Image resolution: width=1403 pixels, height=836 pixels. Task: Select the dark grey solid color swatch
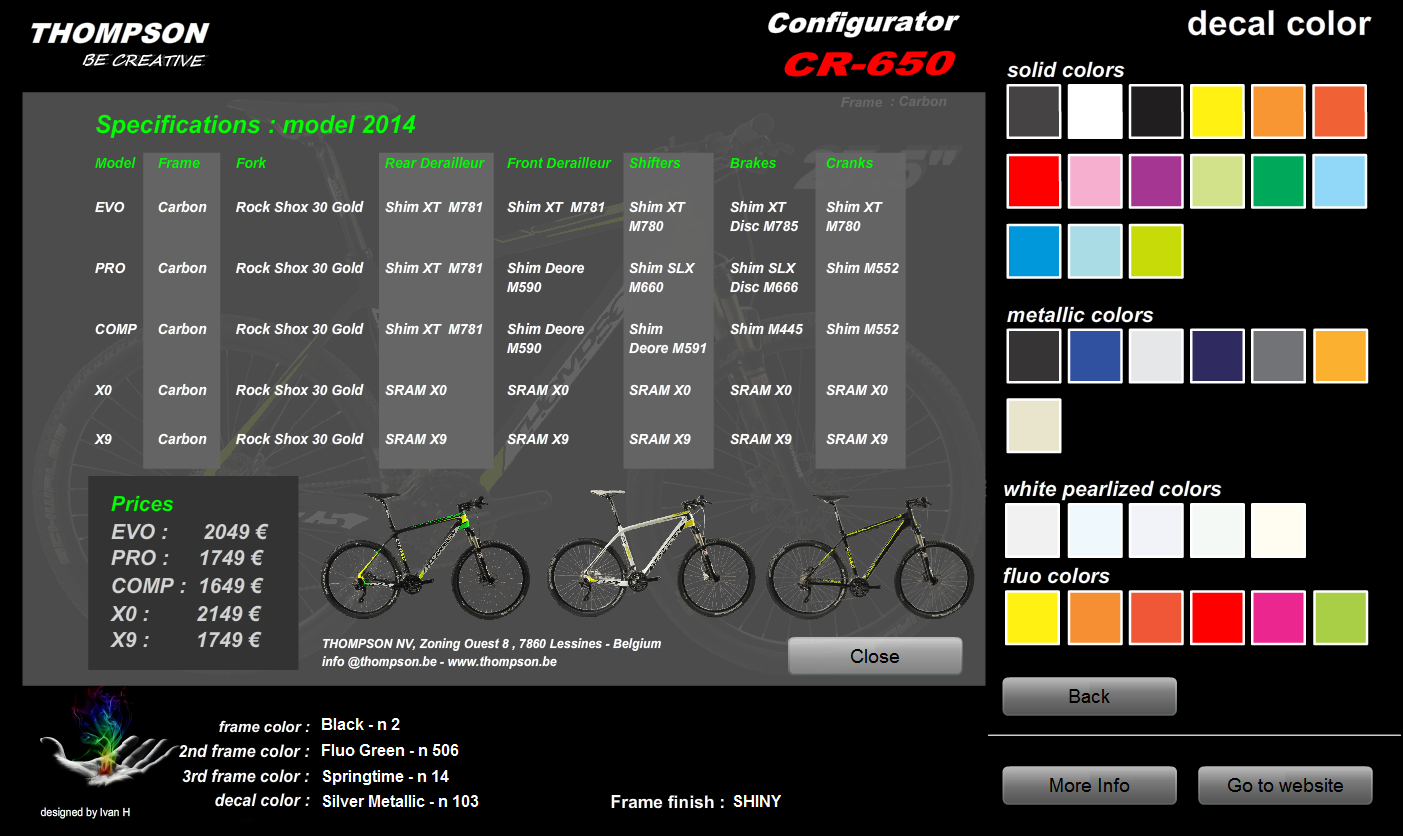1034,111
